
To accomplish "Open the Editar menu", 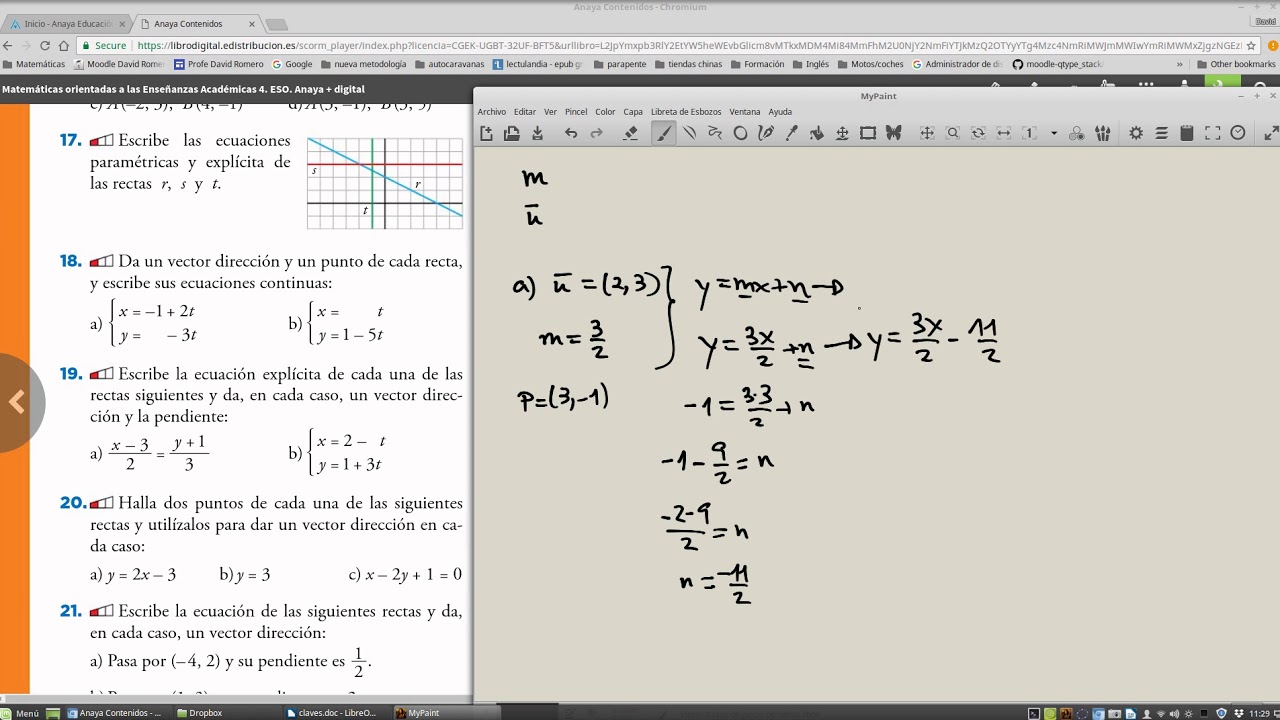I will pyautogui.click(x=525, y=112).
